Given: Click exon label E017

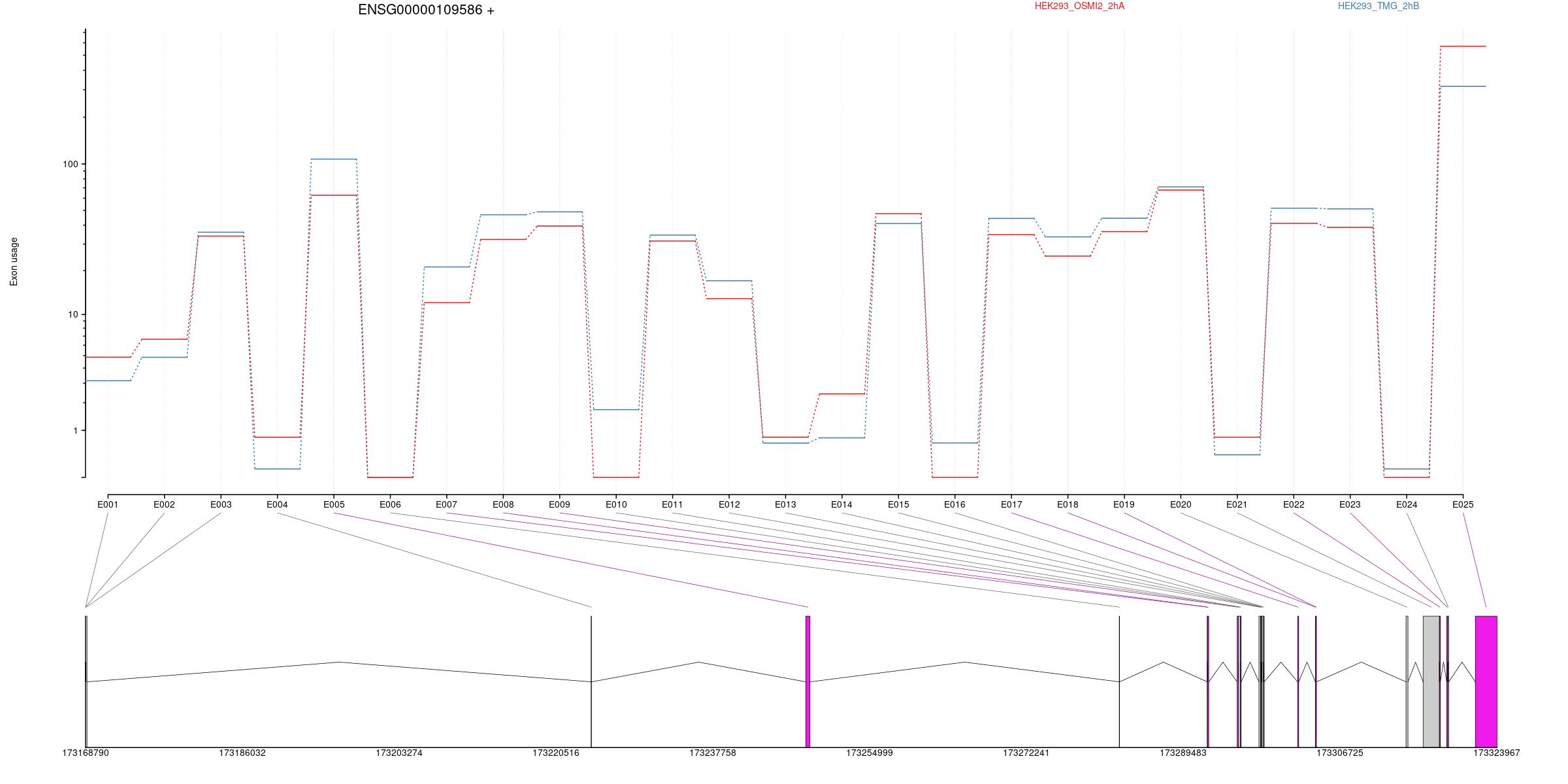Looking at the screenshot, I should [x=1011, y=504].
